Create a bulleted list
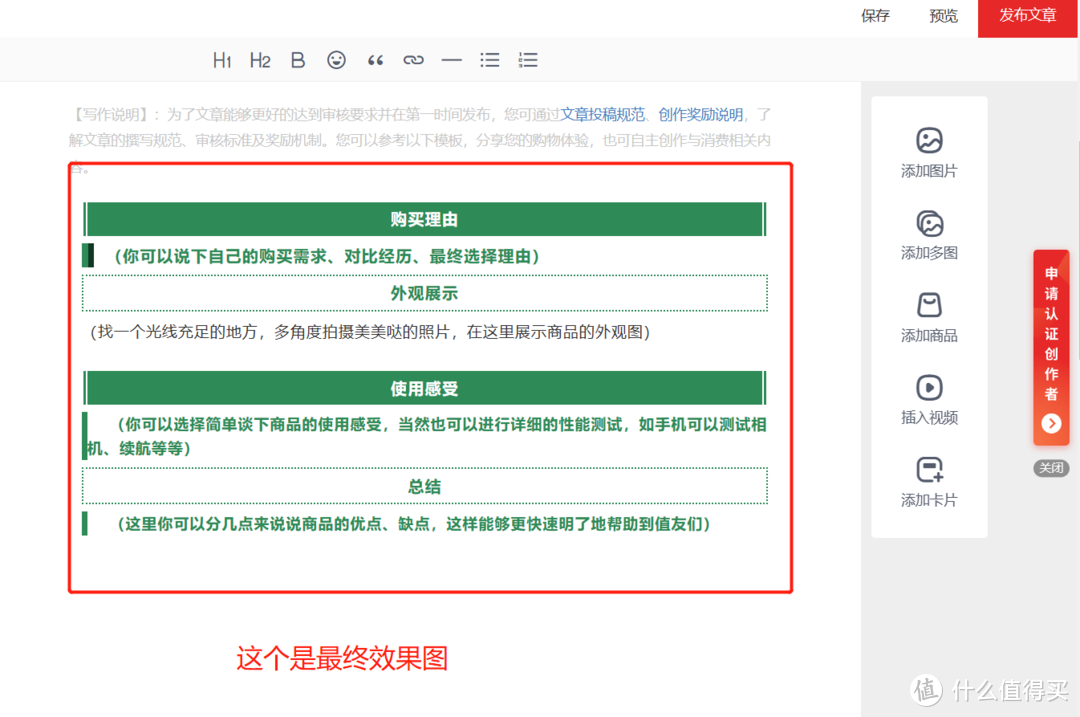Screen dimensions: 1080x717 click(490, 61)
